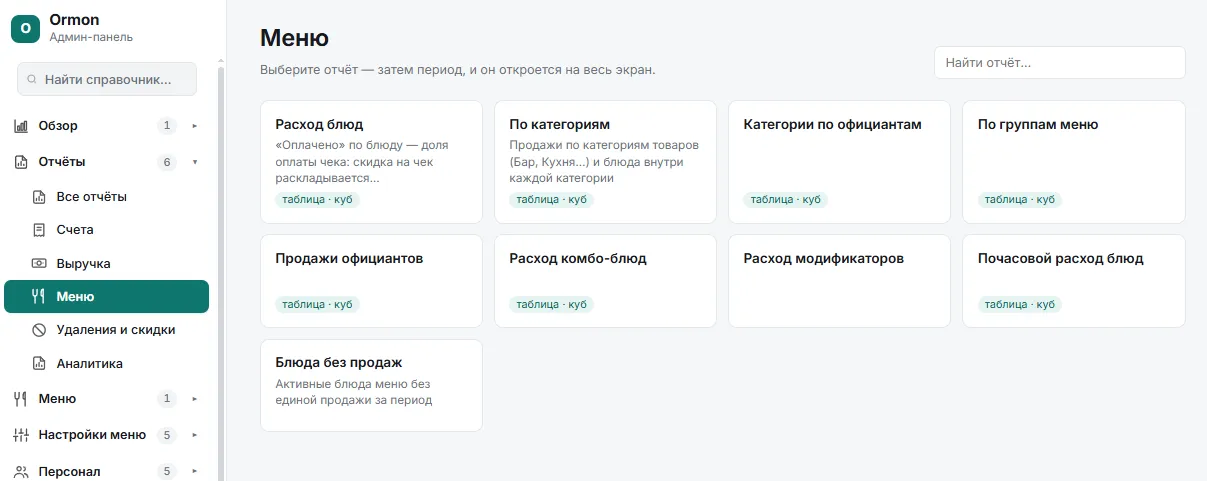
Task: Open Удаления и скидки reports
Action: (x=107, y=330)
